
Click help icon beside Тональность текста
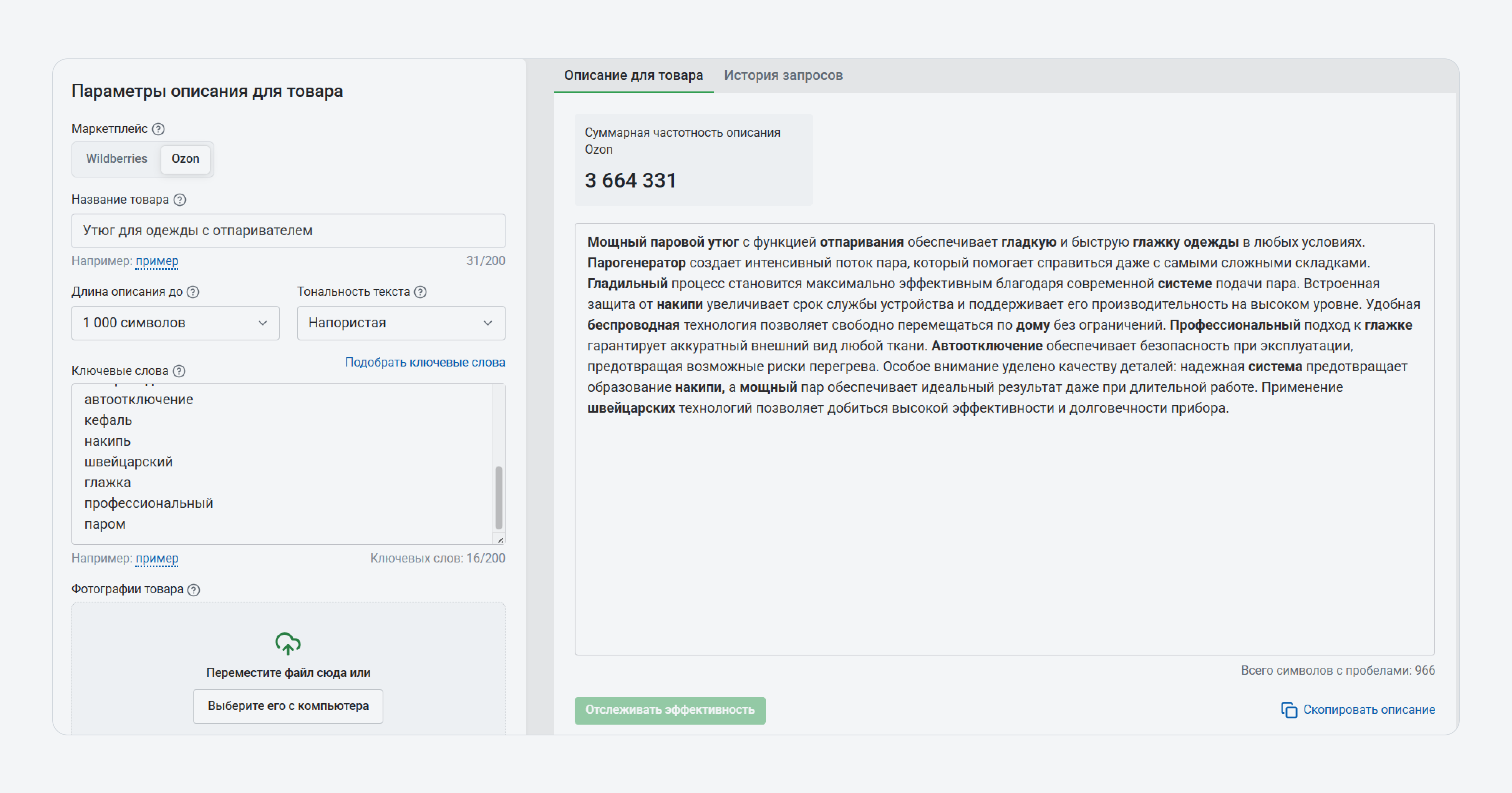point(420,292)
